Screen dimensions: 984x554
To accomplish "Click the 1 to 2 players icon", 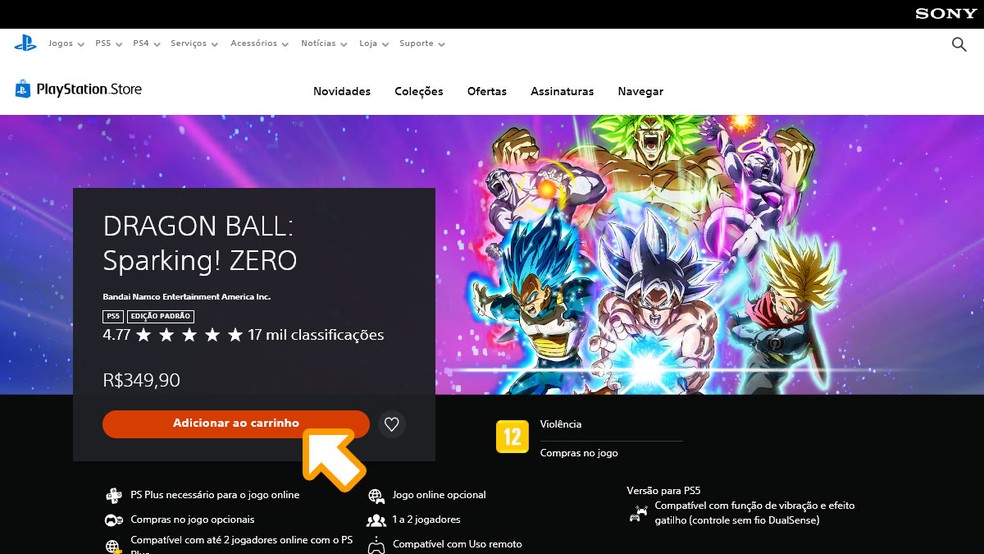I will click(376, 520).
